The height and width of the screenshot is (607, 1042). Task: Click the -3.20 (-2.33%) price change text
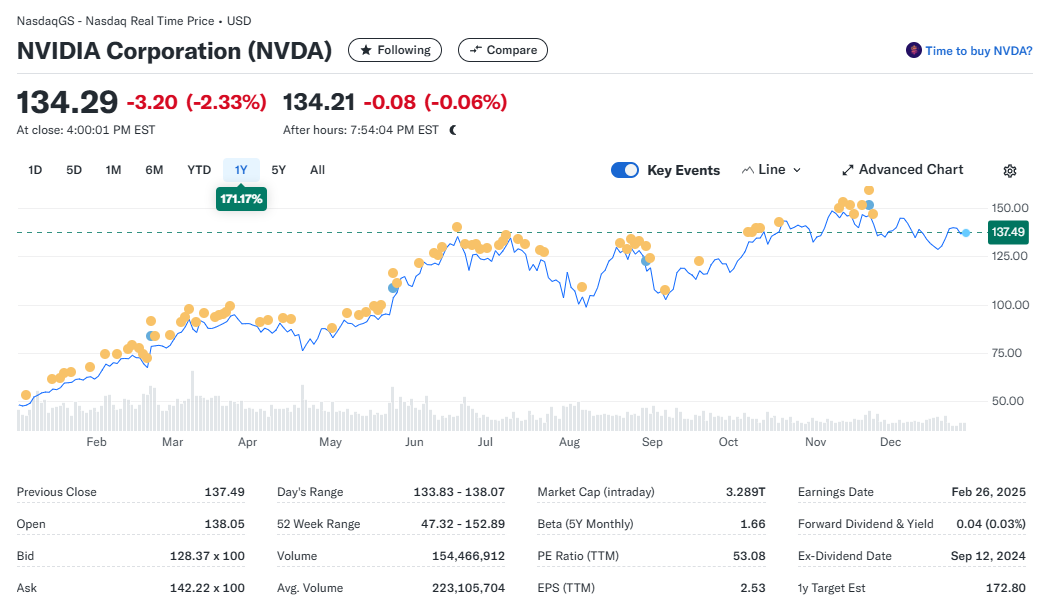coord(197,102)
